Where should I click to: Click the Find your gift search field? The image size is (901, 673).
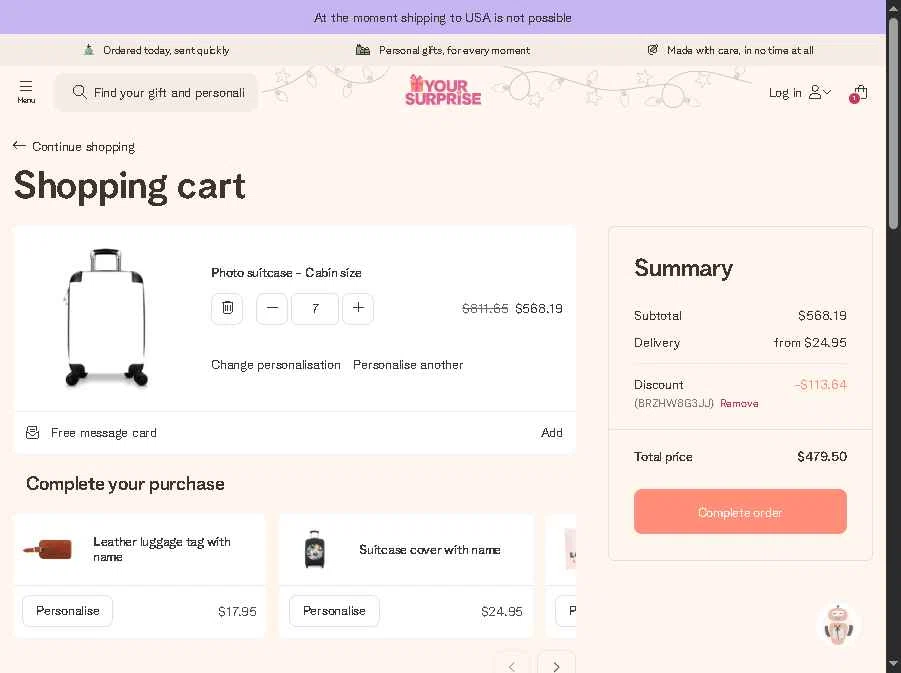coord(156,93)
